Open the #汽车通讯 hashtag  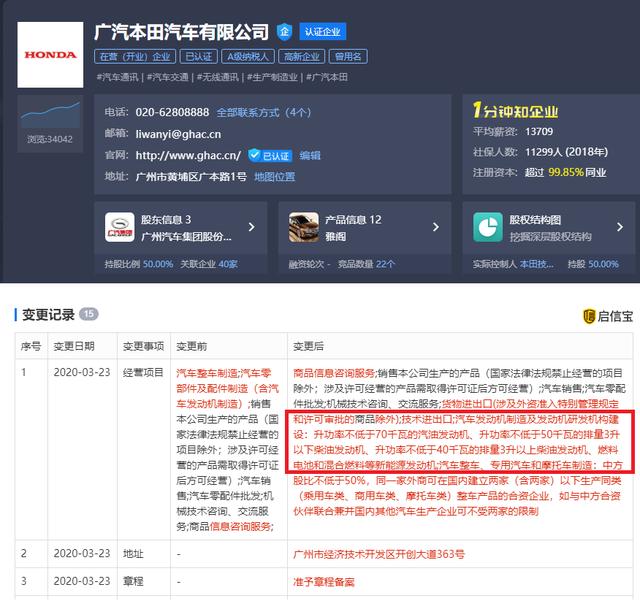[117, 77]
